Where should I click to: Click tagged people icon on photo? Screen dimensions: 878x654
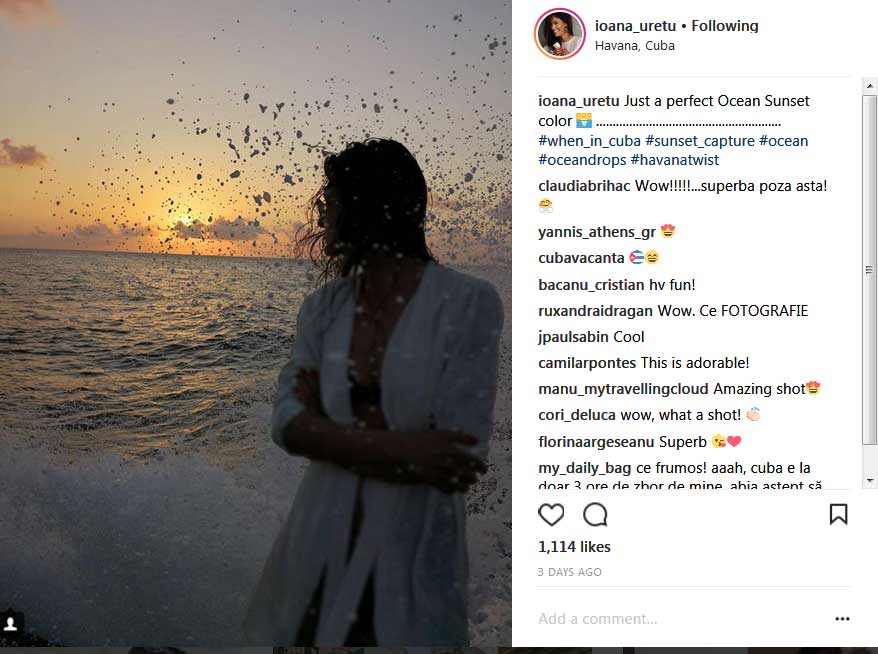(x=11, y=623)
